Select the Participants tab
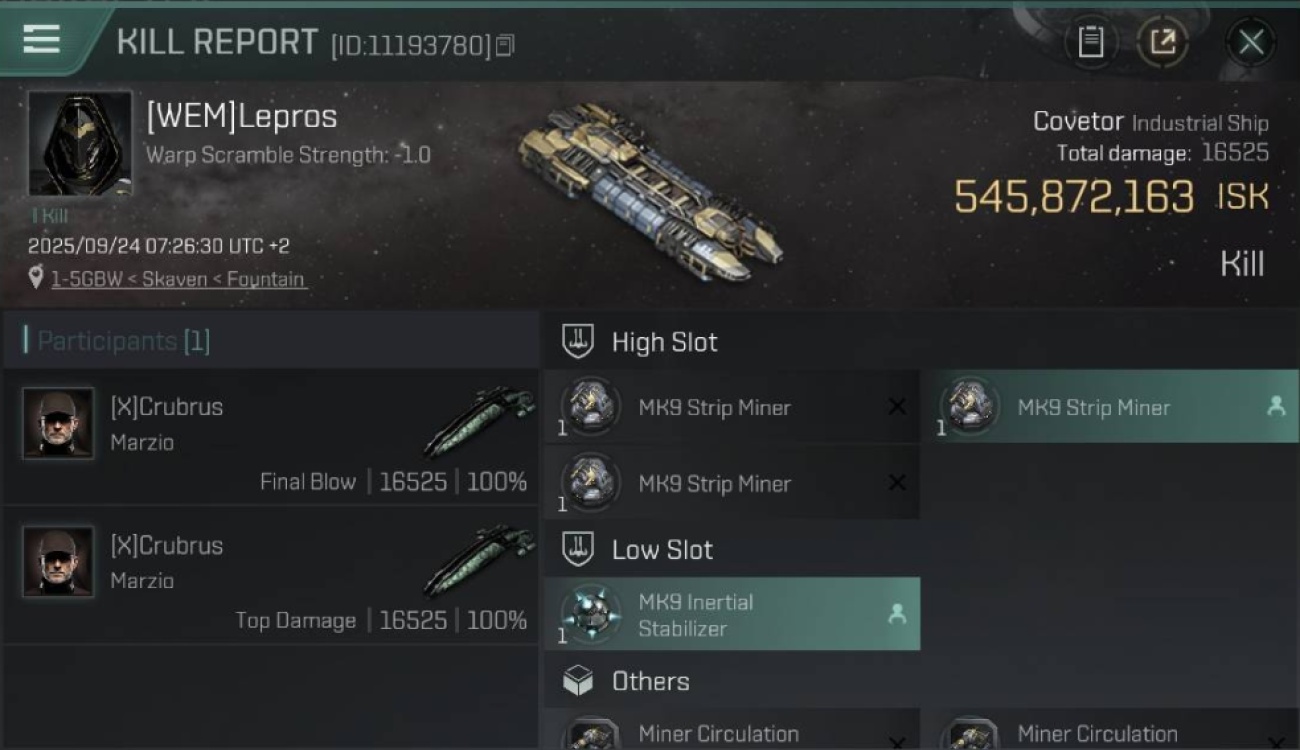Viewport: 1300px width, 750px height. tap(117, 341)
